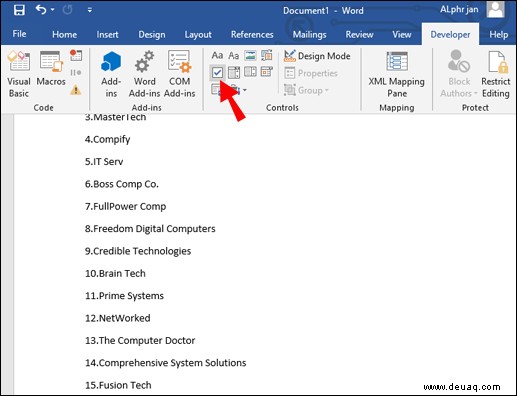517x396 pixels.
Task: Switch to the Home tab
Action: coord(64,34)
